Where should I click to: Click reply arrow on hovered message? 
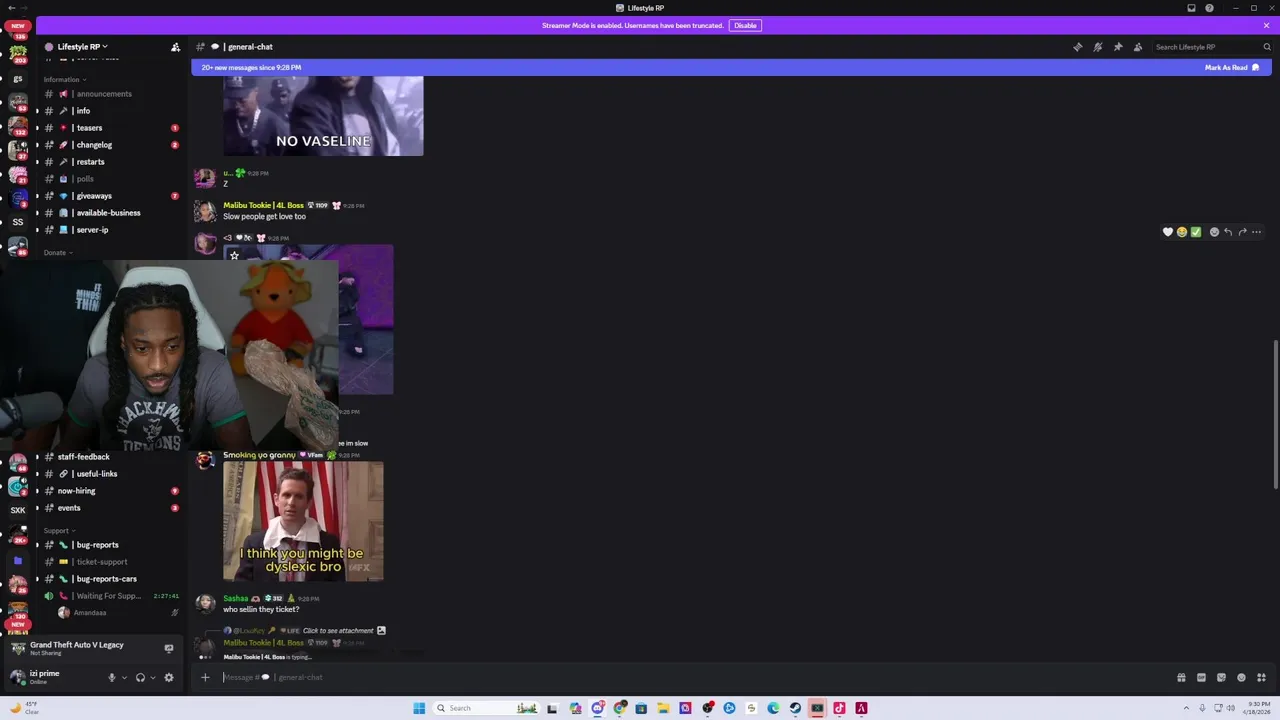[x=1228, y=232]
